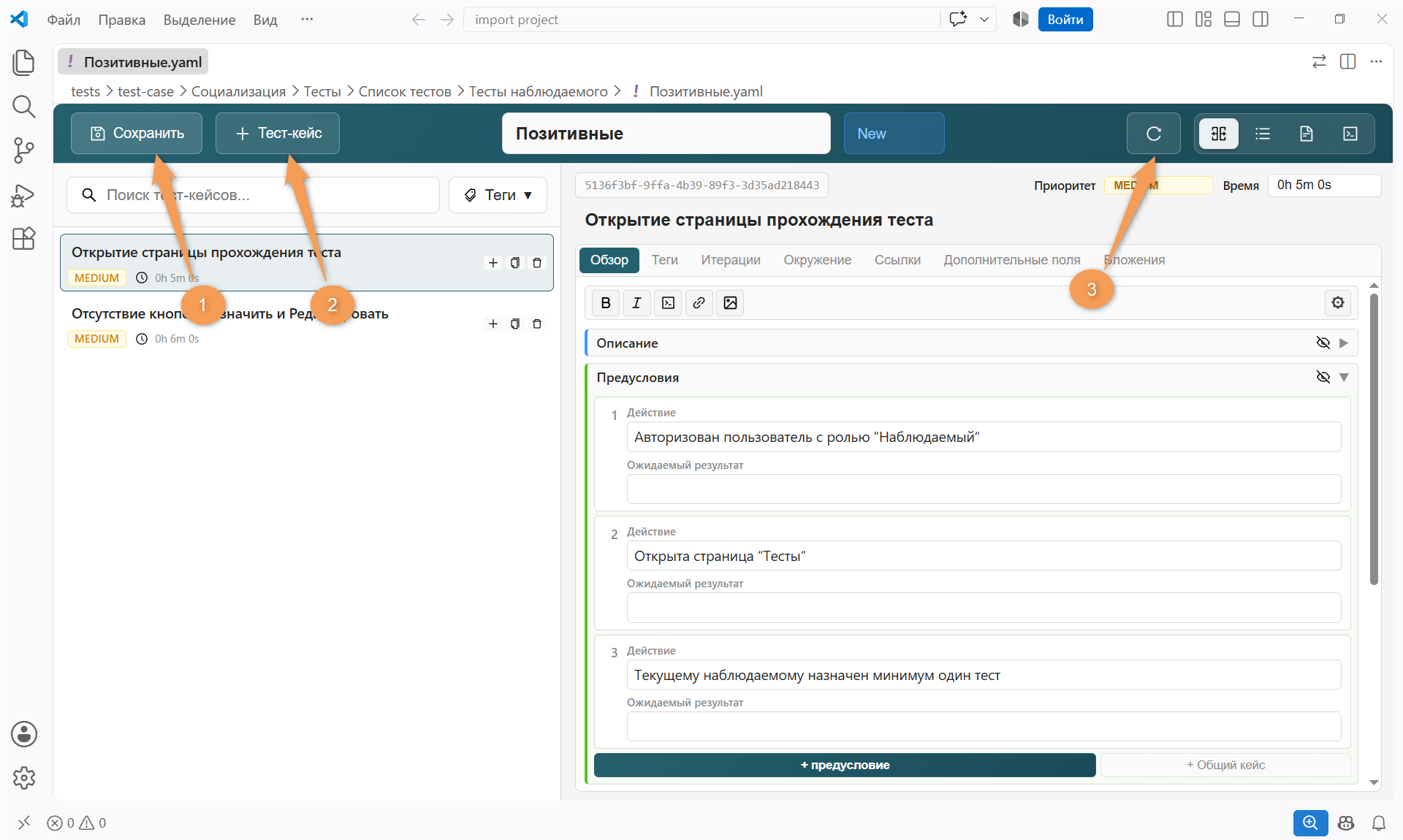This screenshot has height=840, width=1403.
Task: Add item after 'Отсутствие кнопок' test case
Action: tap(493, 324)
